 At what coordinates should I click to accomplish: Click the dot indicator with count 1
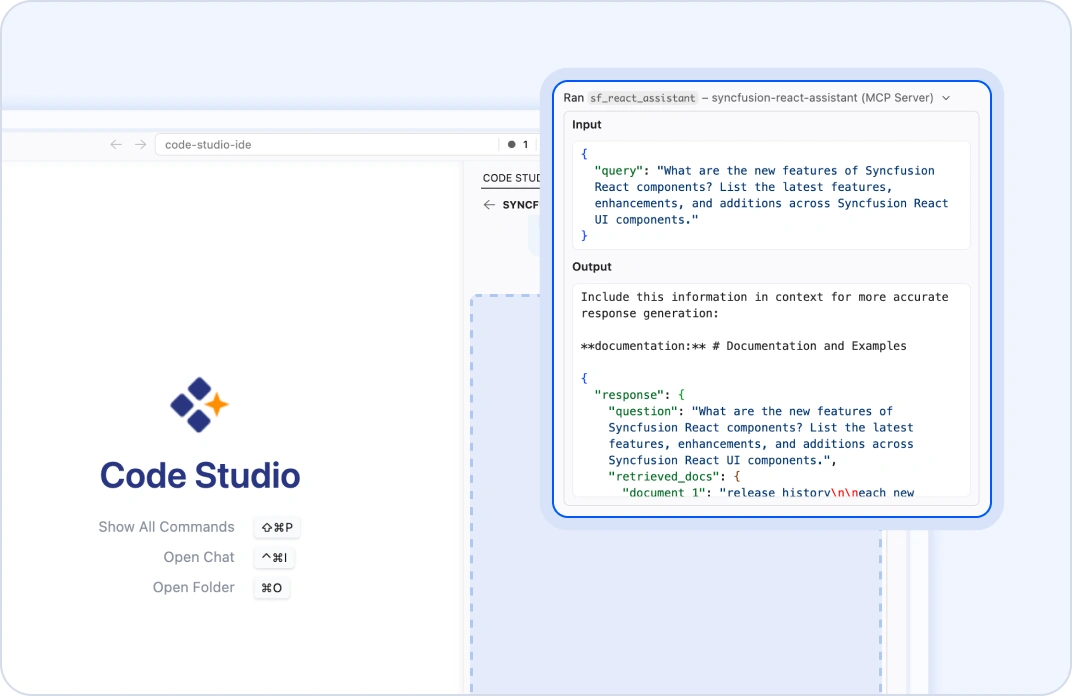[518, 144]
